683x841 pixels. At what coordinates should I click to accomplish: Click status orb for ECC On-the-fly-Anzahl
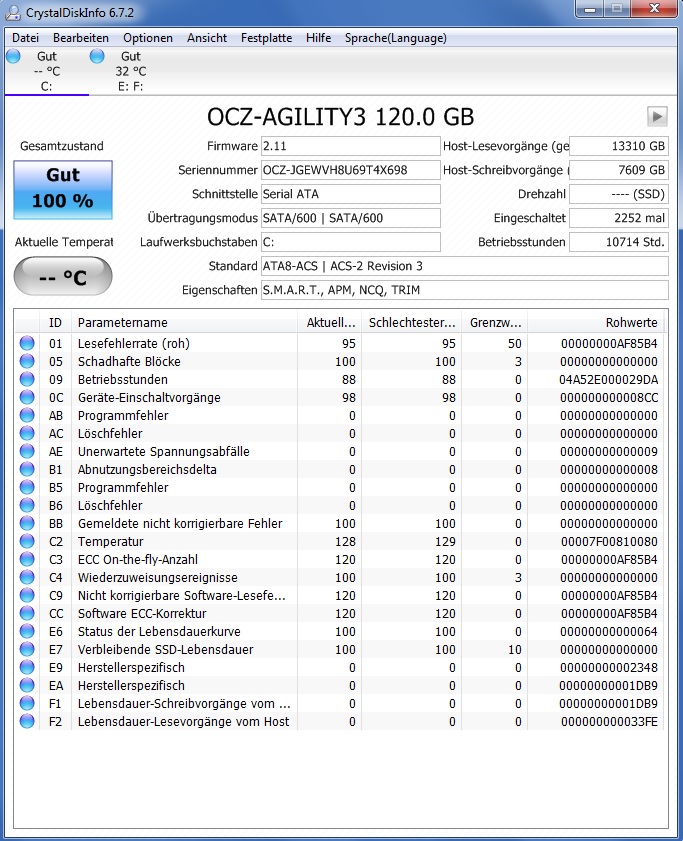coord(27,559)
